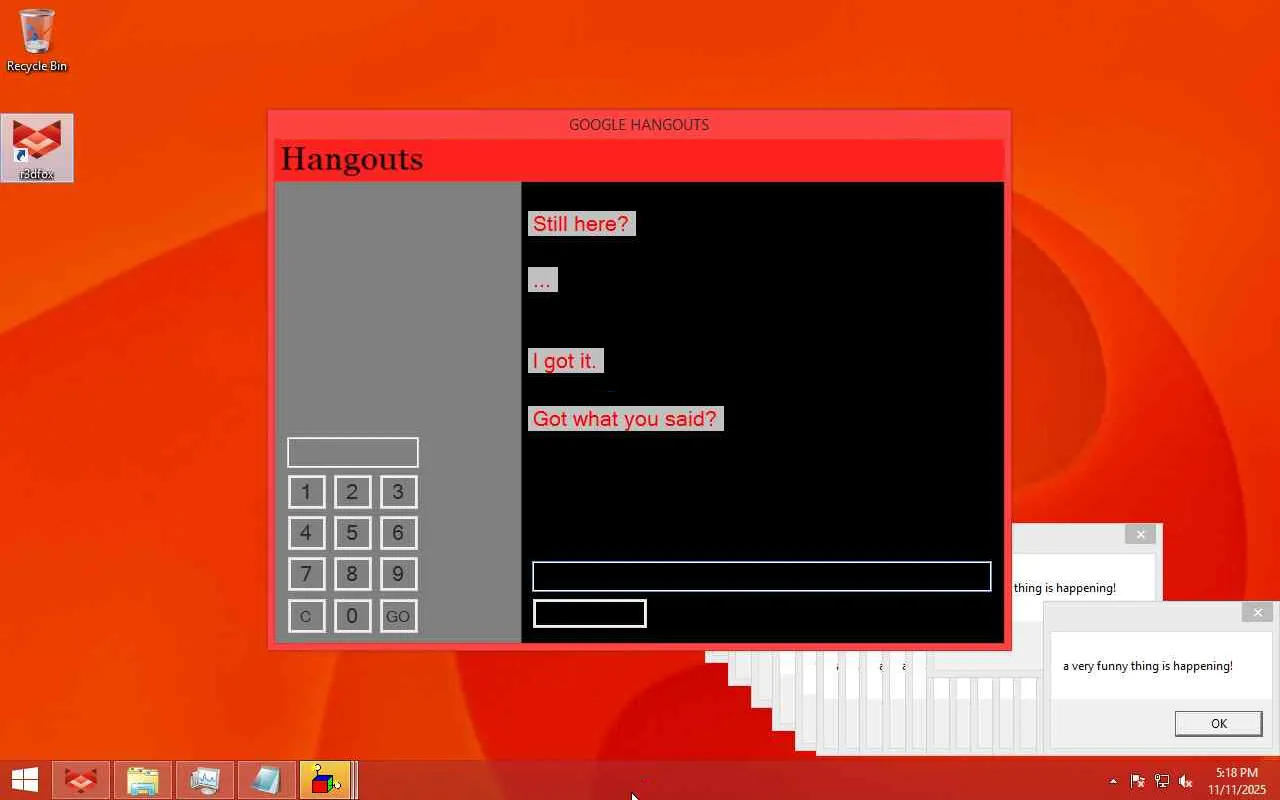Click the taskbar clock showing 5:18 PM
The image size is (1280, 800).
coord(1237,781)
